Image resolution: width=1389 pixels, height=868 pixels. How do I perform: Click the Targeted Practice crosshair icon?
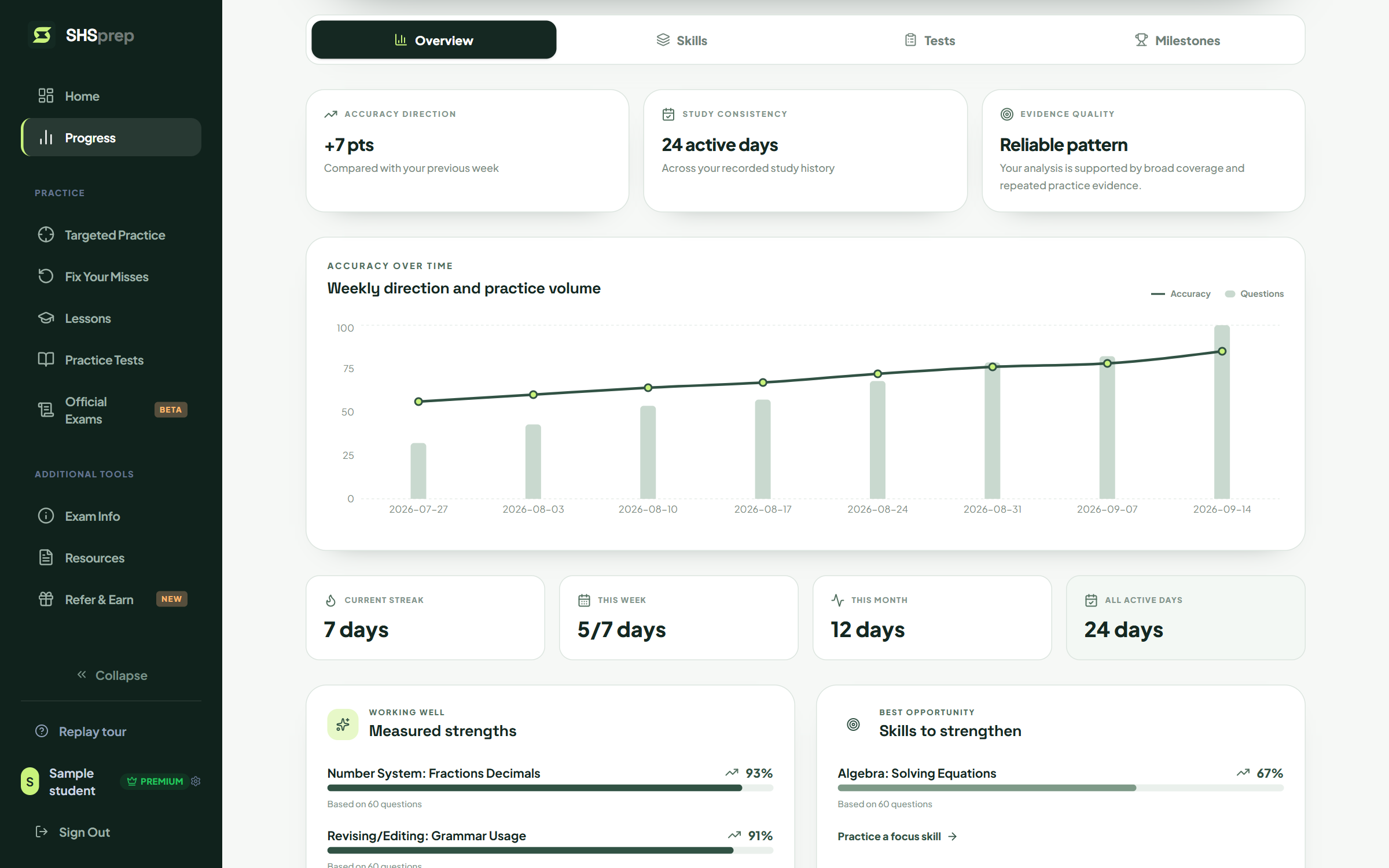(x=46, y=235)
